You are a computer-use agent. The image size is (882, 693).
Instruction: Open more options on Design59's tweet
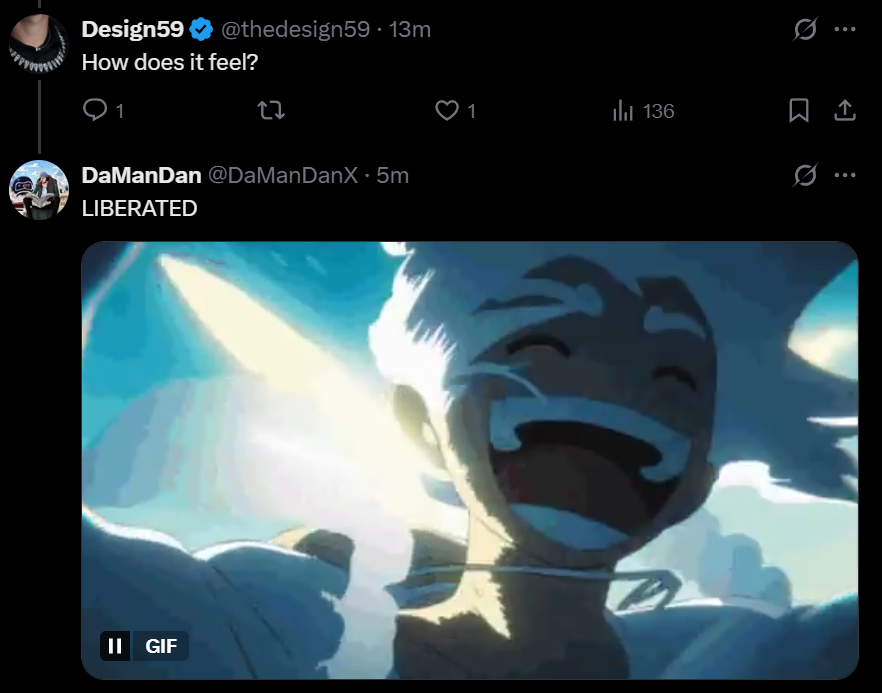[x=845, y=29]
